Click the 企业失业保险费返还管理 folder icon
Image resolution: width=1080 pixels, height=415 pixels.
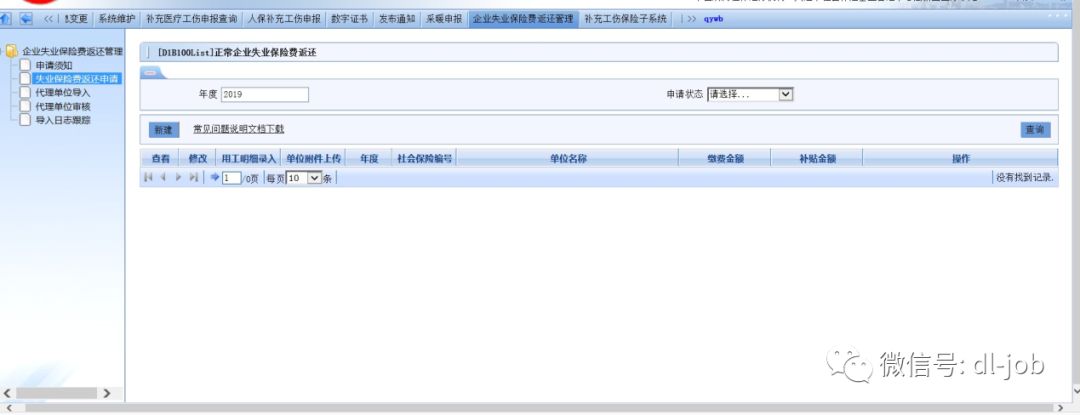tap(12, 52)
